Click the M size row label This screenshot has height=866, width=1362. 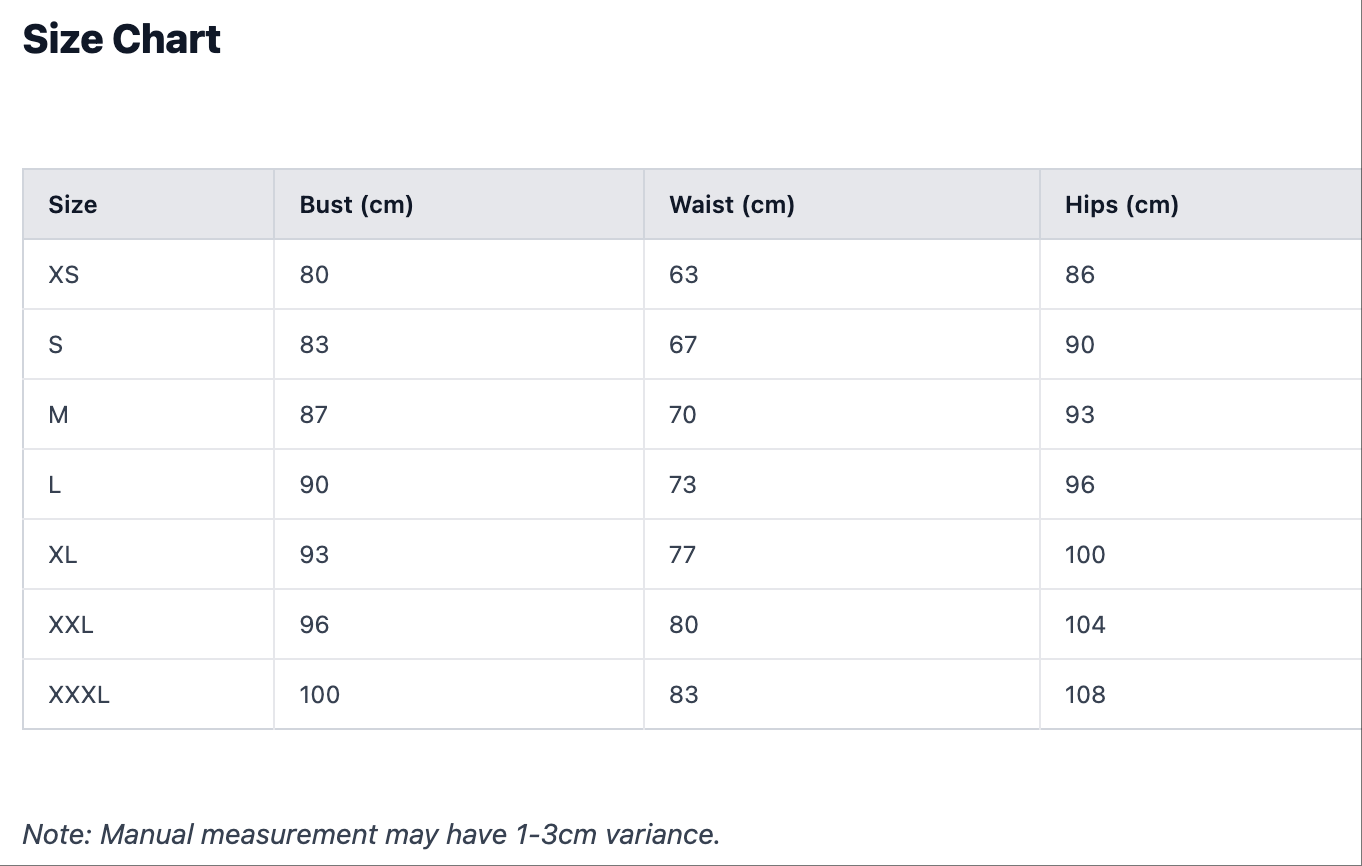[59, 415]
